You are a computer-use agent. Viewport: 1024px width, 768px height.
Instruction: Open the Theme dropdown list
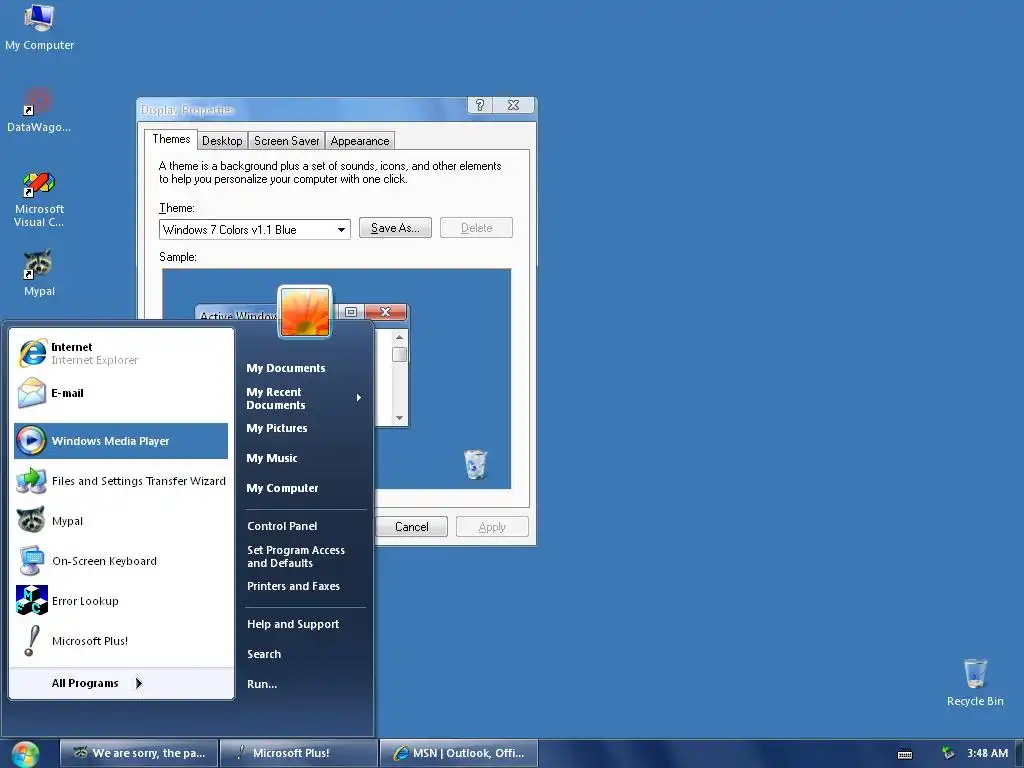point(341,230)
